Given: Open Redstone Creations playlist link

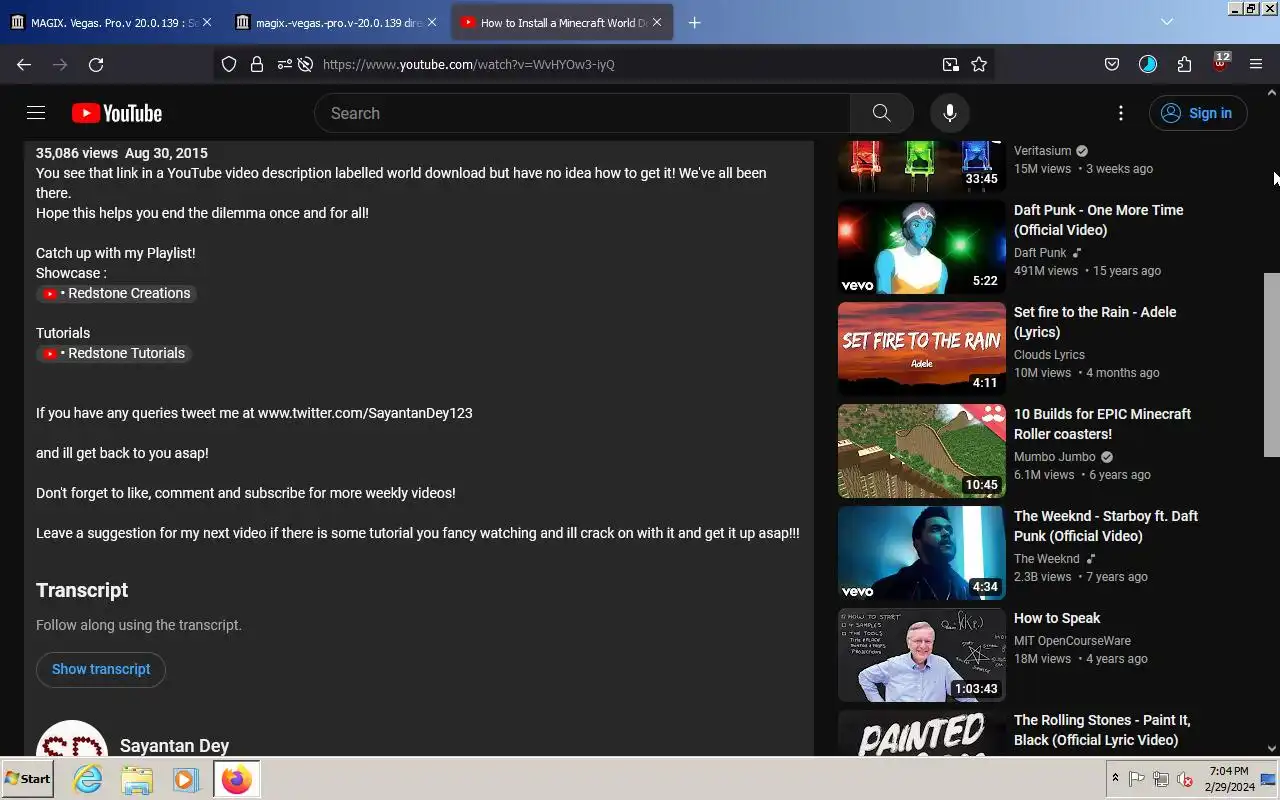Looking at the screenshot, I should pyautogui.click(x=116, y=293).
